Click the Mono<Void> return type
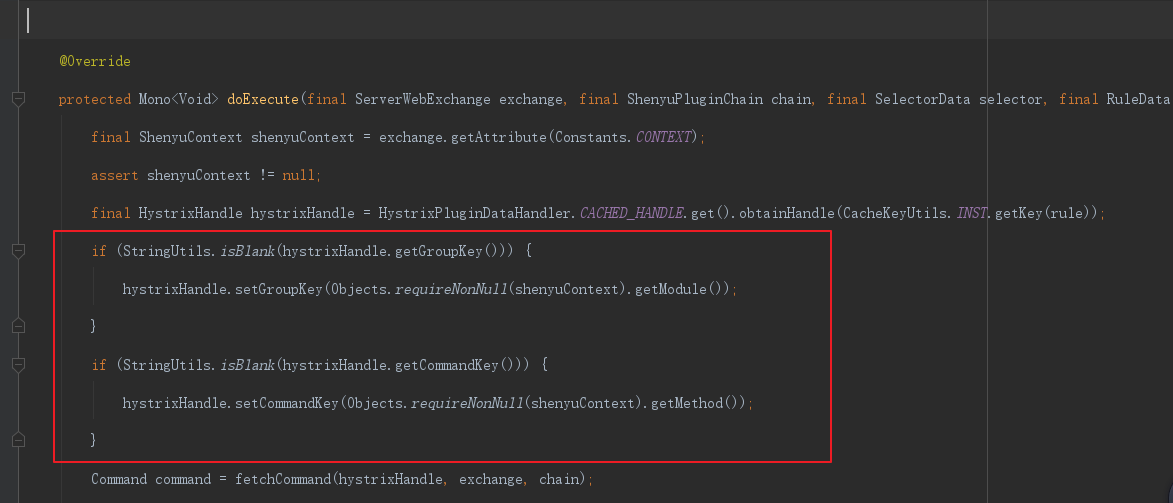Screen dimensions: 1173x503 (x=179, y=100)
